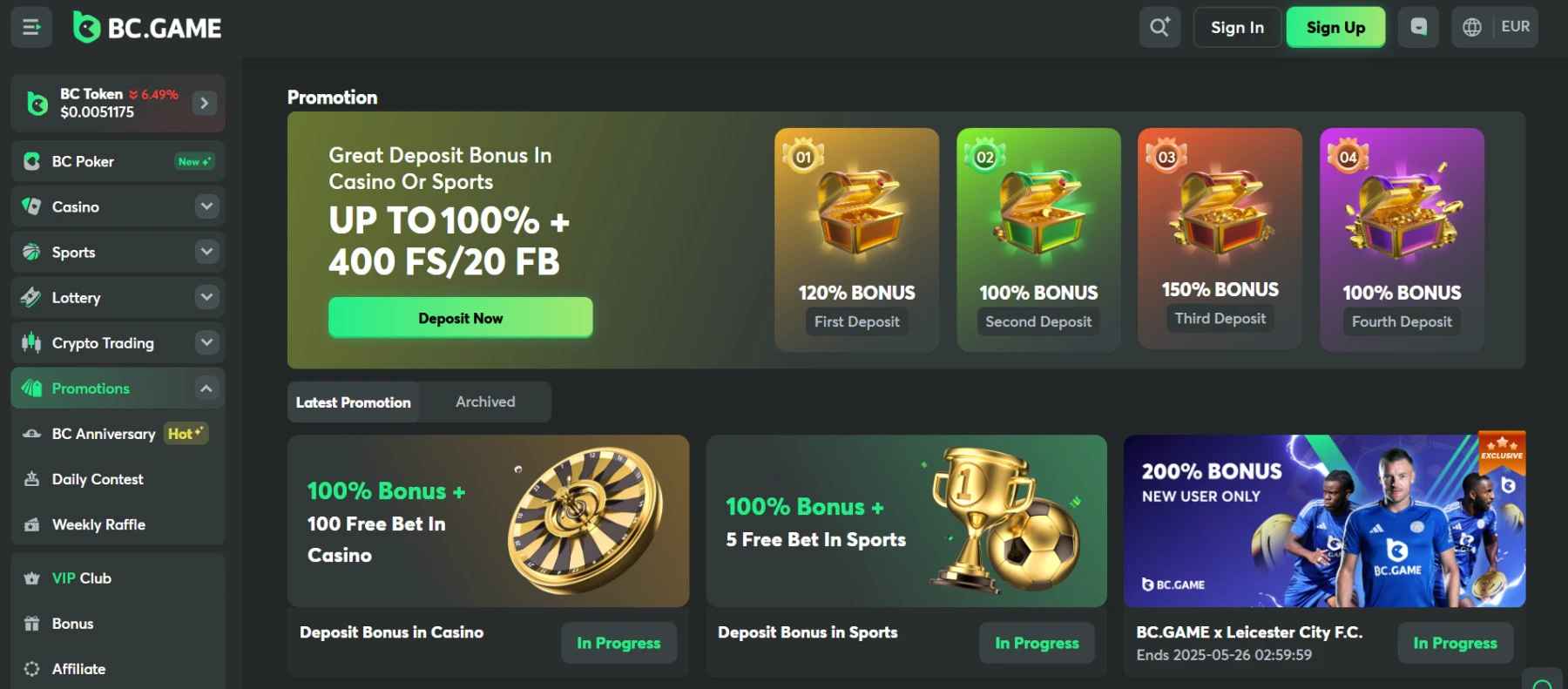Open the search icon in the header

[x=1159, y=27]
